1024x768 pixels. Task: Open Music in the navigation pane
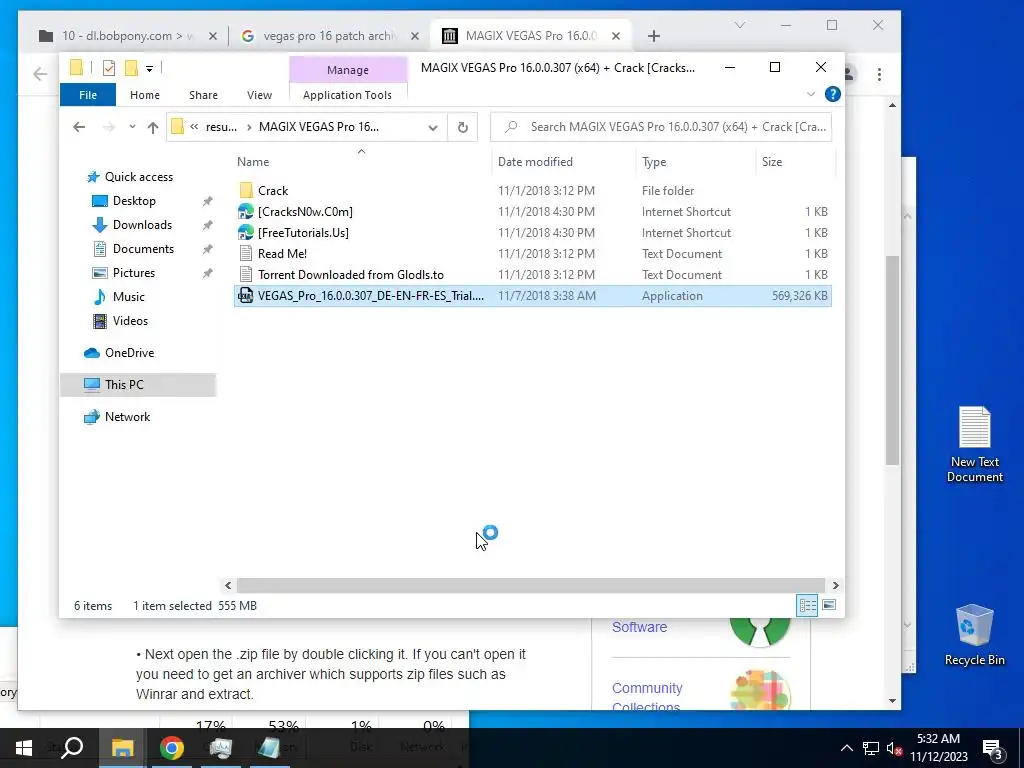[128, 297]
